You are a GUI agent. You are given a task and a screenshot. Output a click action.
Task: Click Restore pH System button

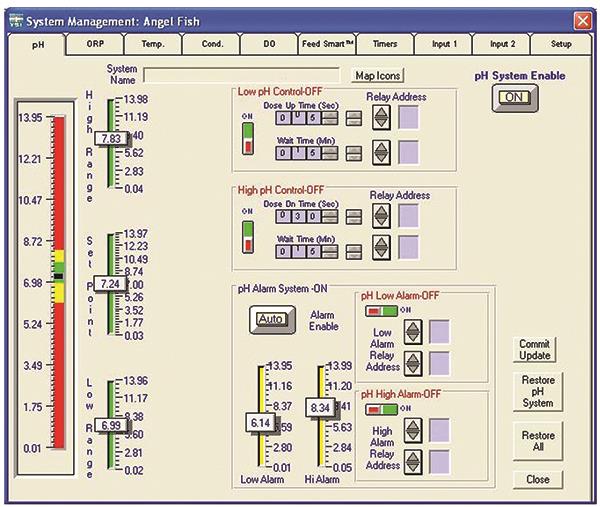tap(538, 392)
